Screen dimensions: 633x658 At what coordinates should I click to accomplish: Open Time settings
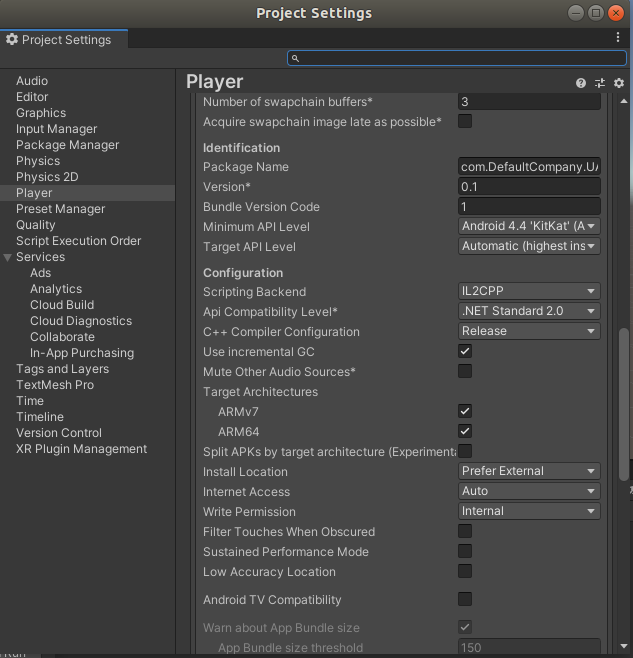coord(30,401)
